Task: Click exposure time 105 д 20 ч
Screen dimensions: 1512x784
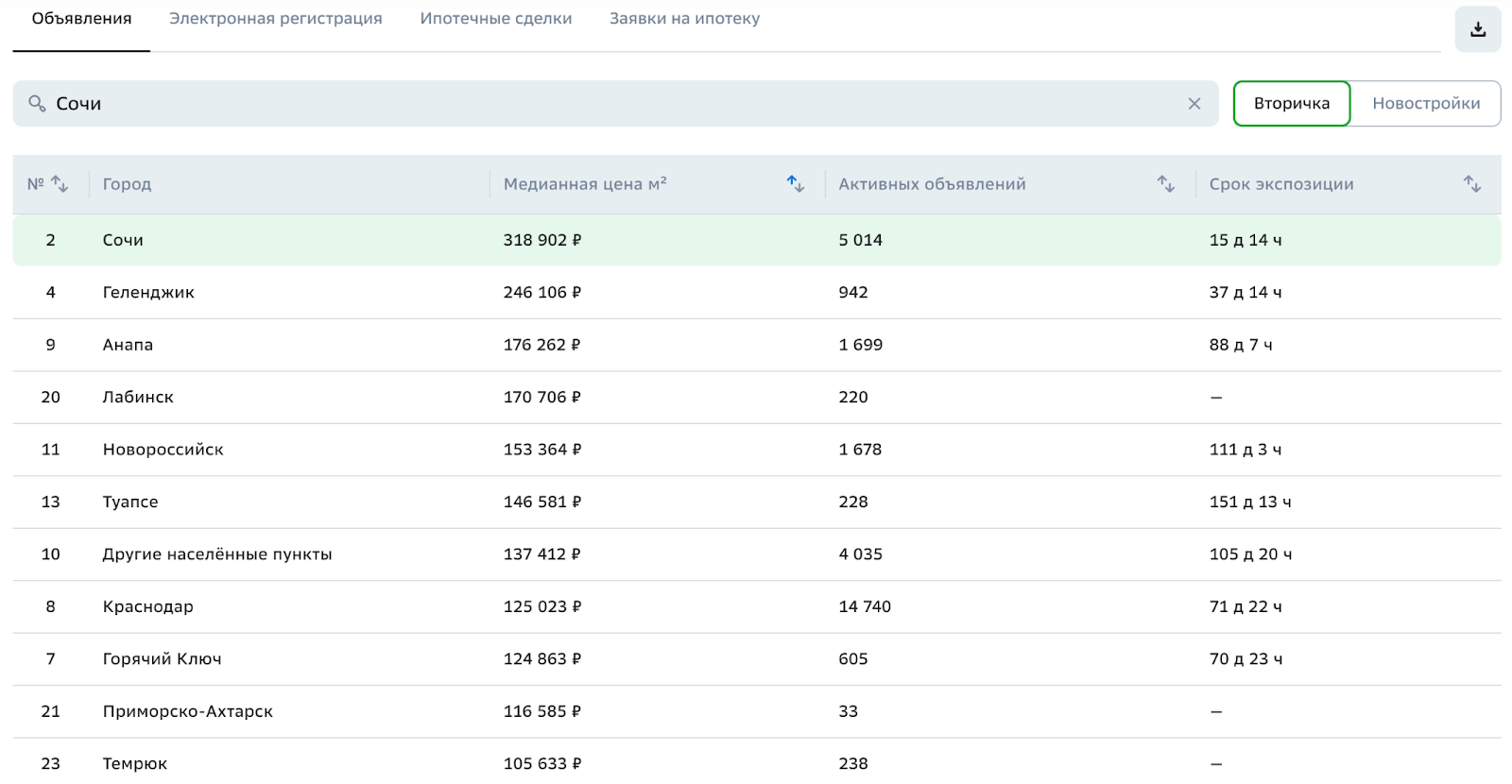Action: click(1250, 554)
